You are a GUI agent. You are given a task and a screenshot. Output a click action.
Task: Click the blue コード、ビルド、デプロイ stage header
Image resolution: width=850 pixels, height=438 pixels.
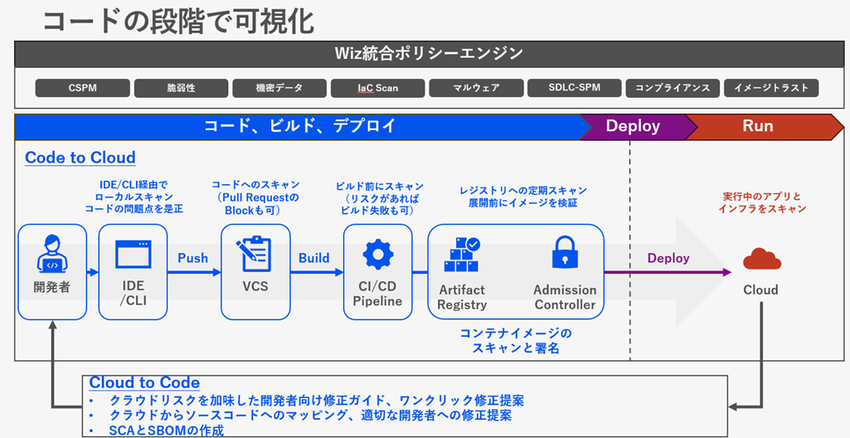(x=300, y=127)
